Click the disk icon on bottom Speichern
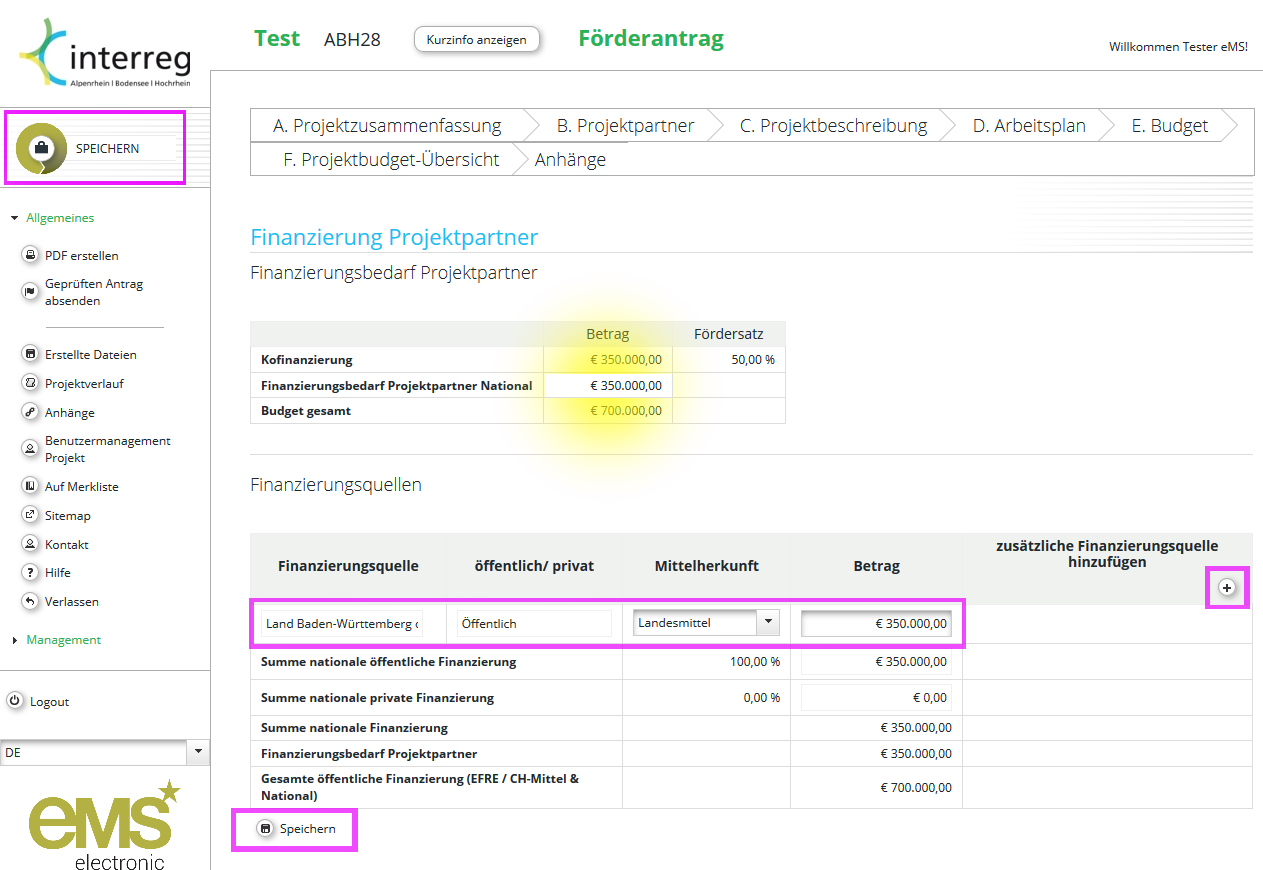Viewport: 1263px width, 870px height. point(265,829)
